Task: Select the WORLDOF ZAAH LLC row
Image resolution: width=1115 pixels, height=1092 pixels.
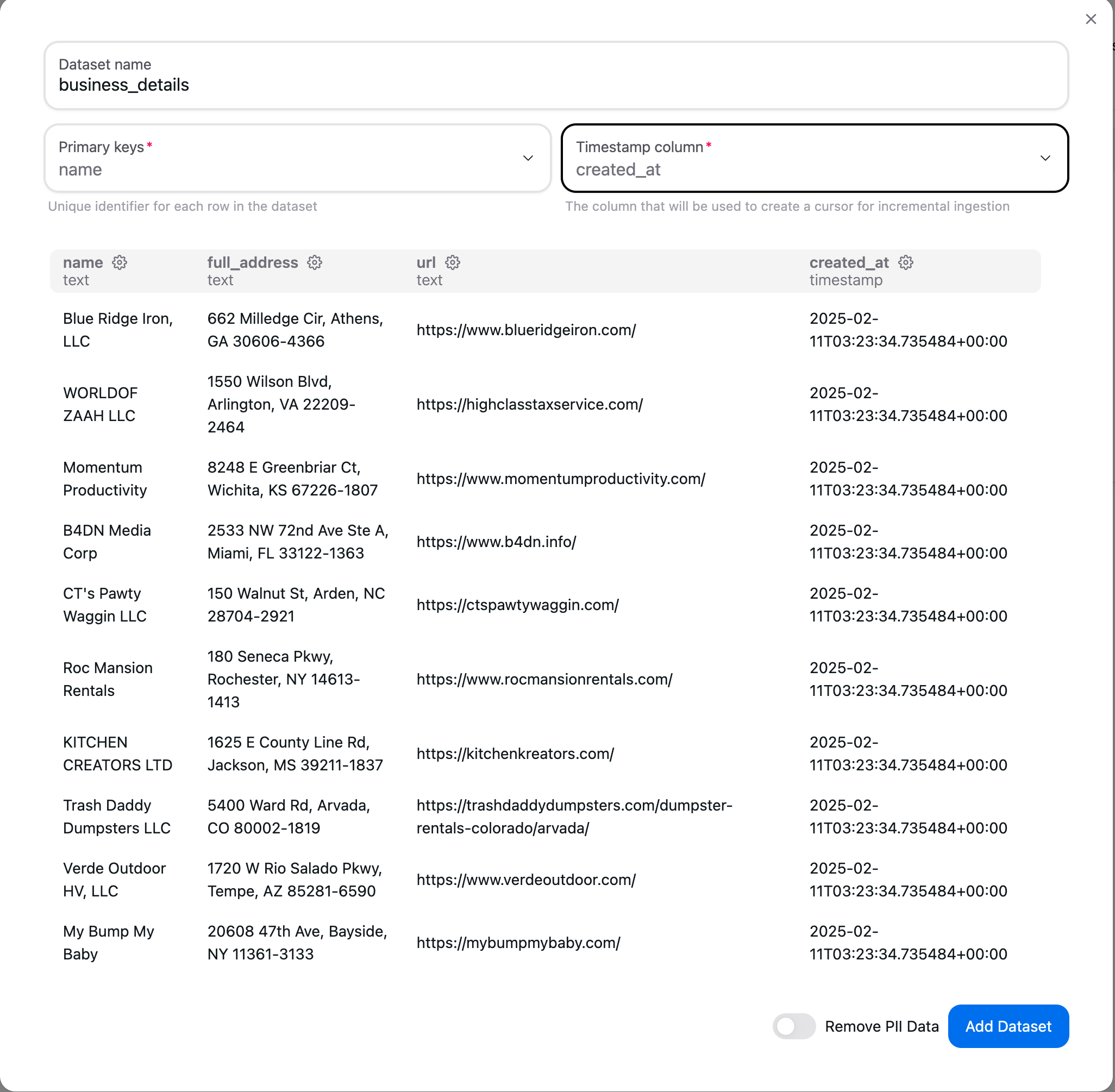Action: tap(101, 404)
